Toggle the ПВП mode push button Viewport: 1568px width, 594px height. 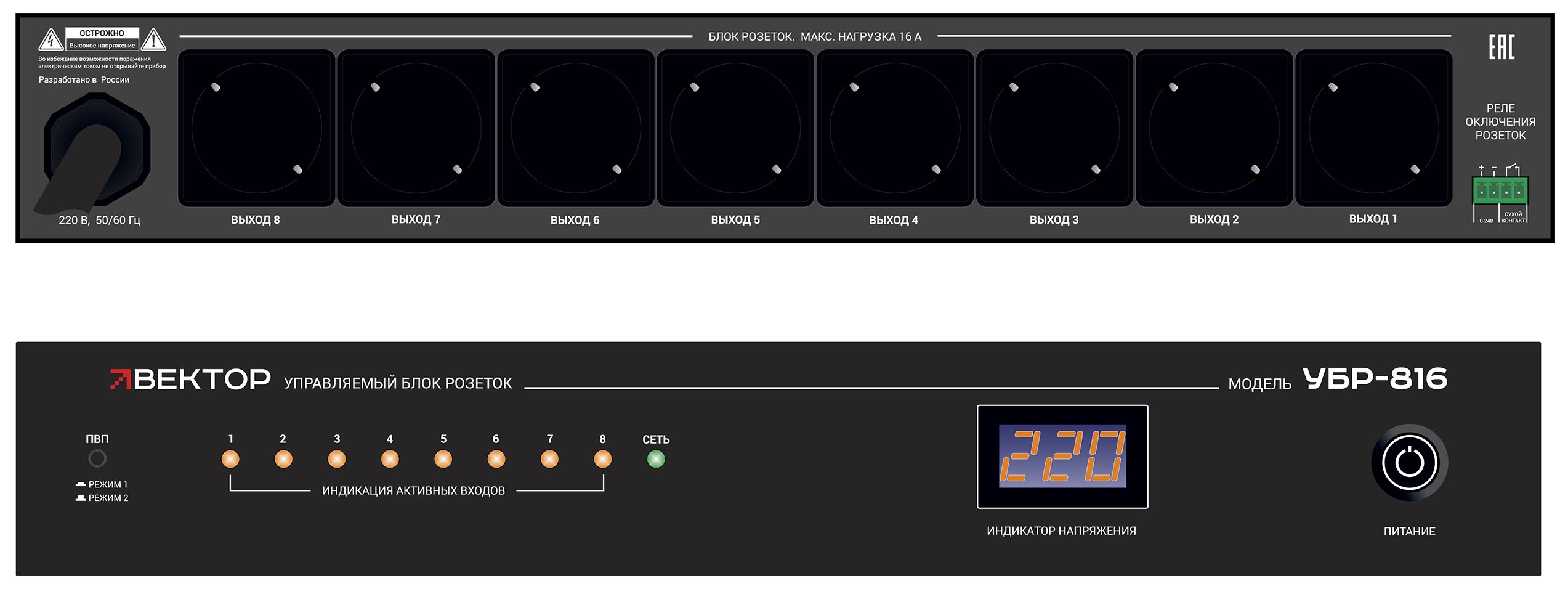(x=97, y=459)
